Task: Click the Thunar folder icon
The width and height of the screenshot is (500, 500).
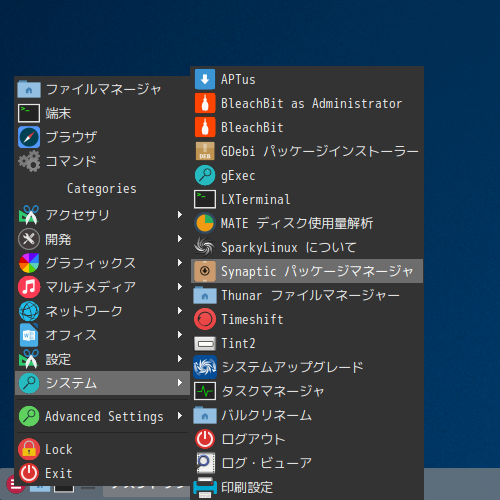Action: click(x=205, y=295)
